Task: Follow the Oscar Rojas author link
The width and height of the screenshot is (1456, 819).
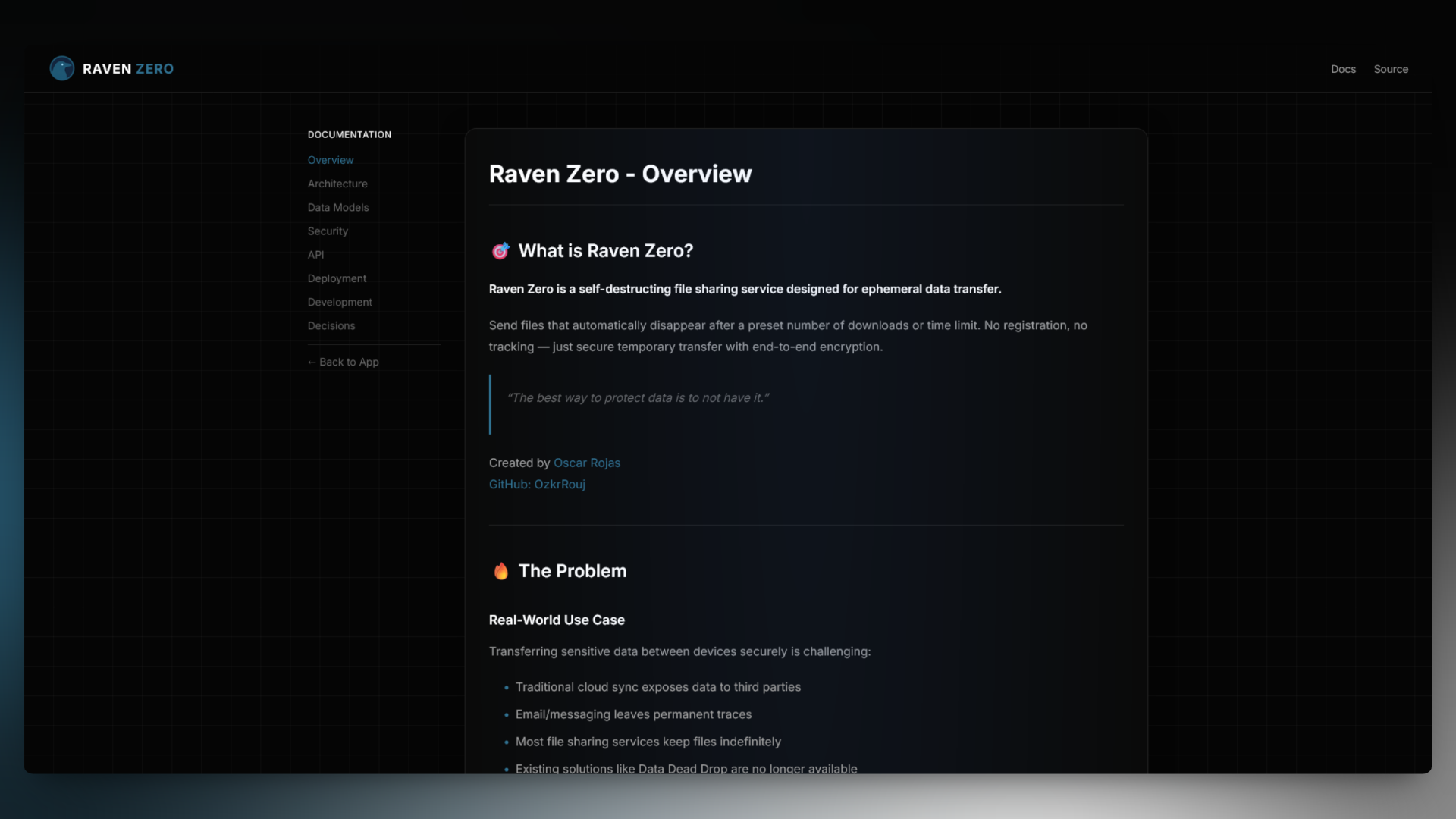Action: pyautogui.click(x=587, y=463)
